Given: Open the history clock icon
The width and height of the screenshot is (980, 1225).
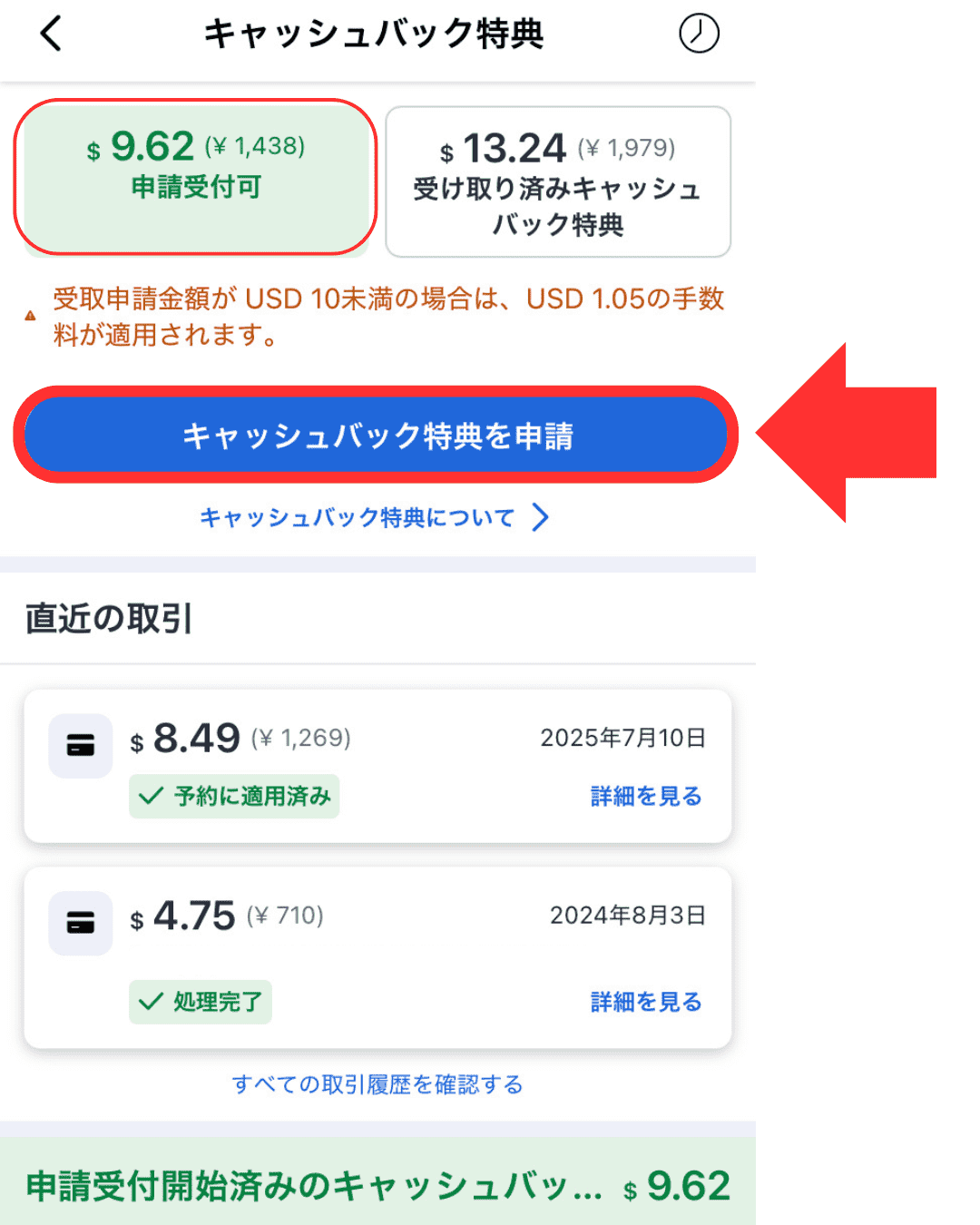Looking at the screenshot, I should [699, 34].
